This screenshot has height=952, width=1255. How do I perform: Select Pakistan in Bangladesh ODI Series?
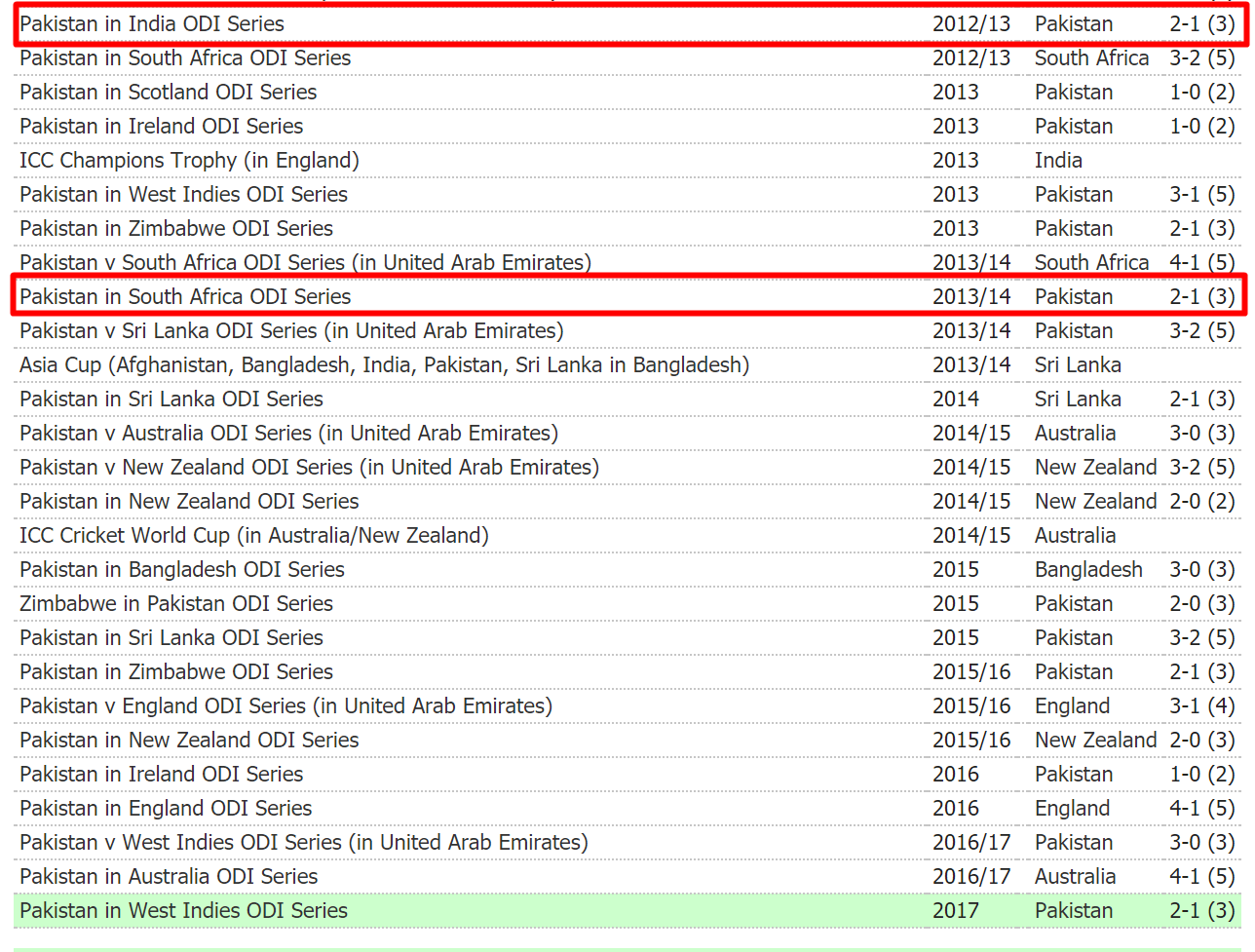182,569
